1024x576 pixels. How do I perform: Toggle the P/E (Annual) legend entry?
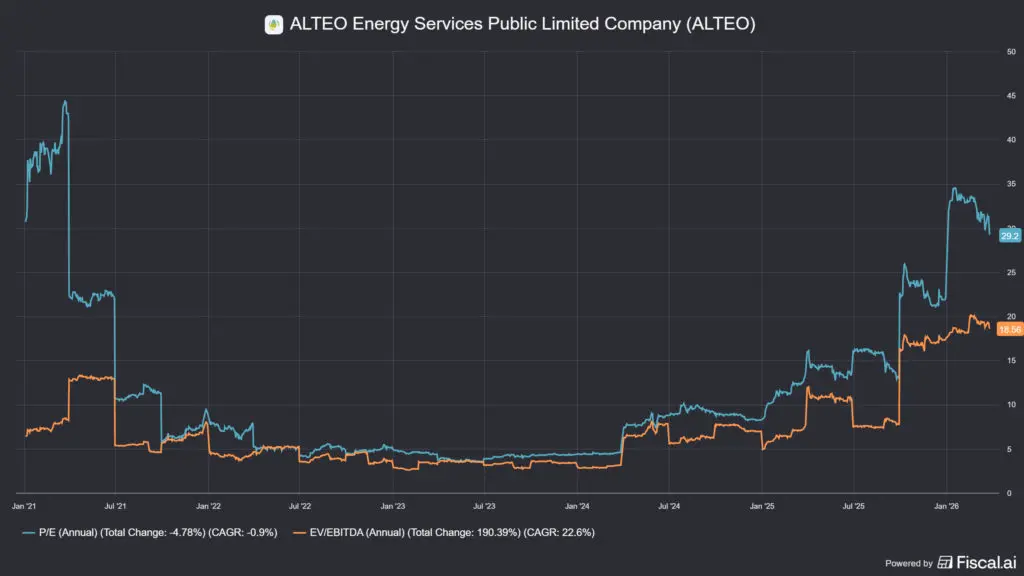tap(150, 532)
